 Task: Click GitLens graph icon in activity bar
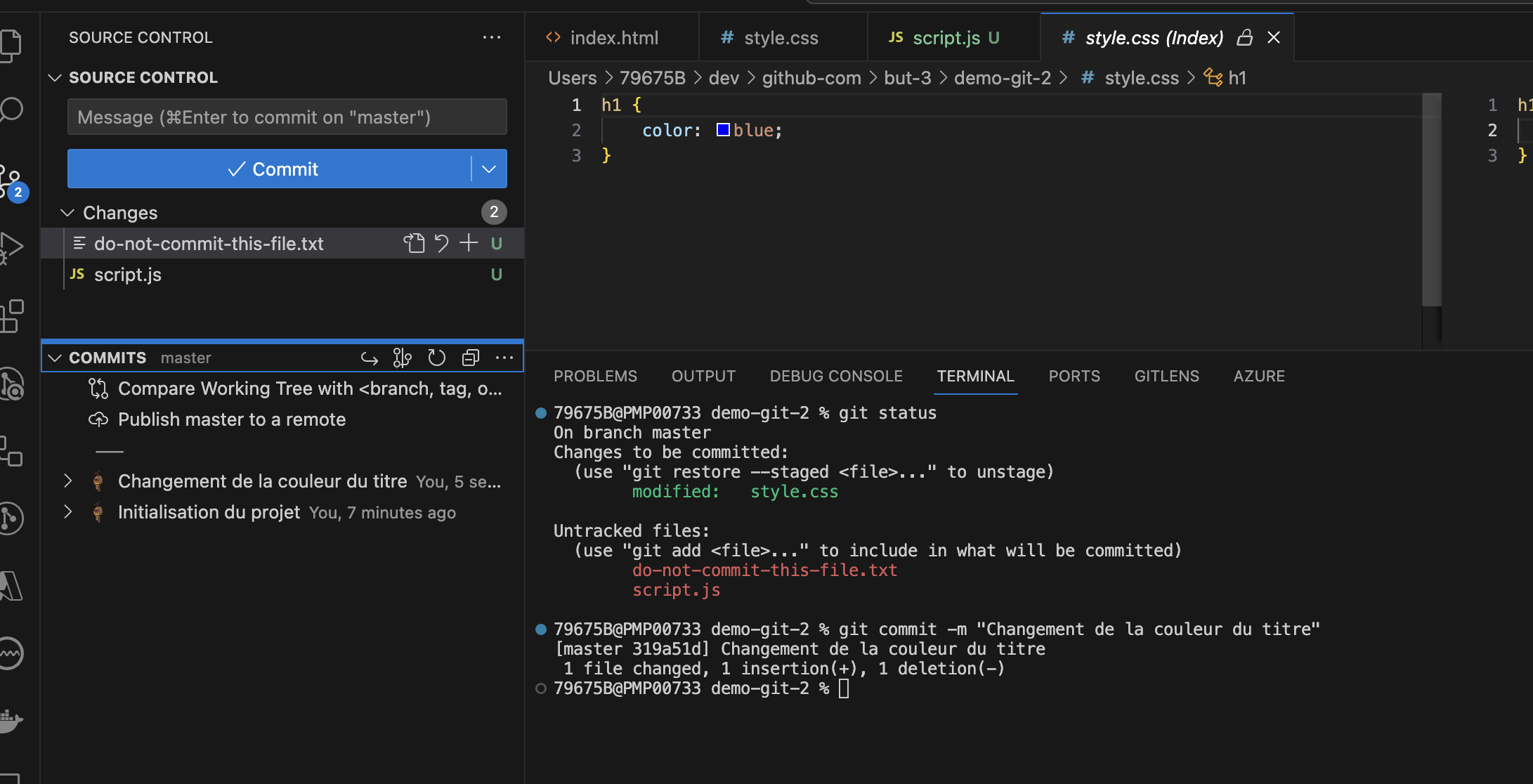click(11, 518)
